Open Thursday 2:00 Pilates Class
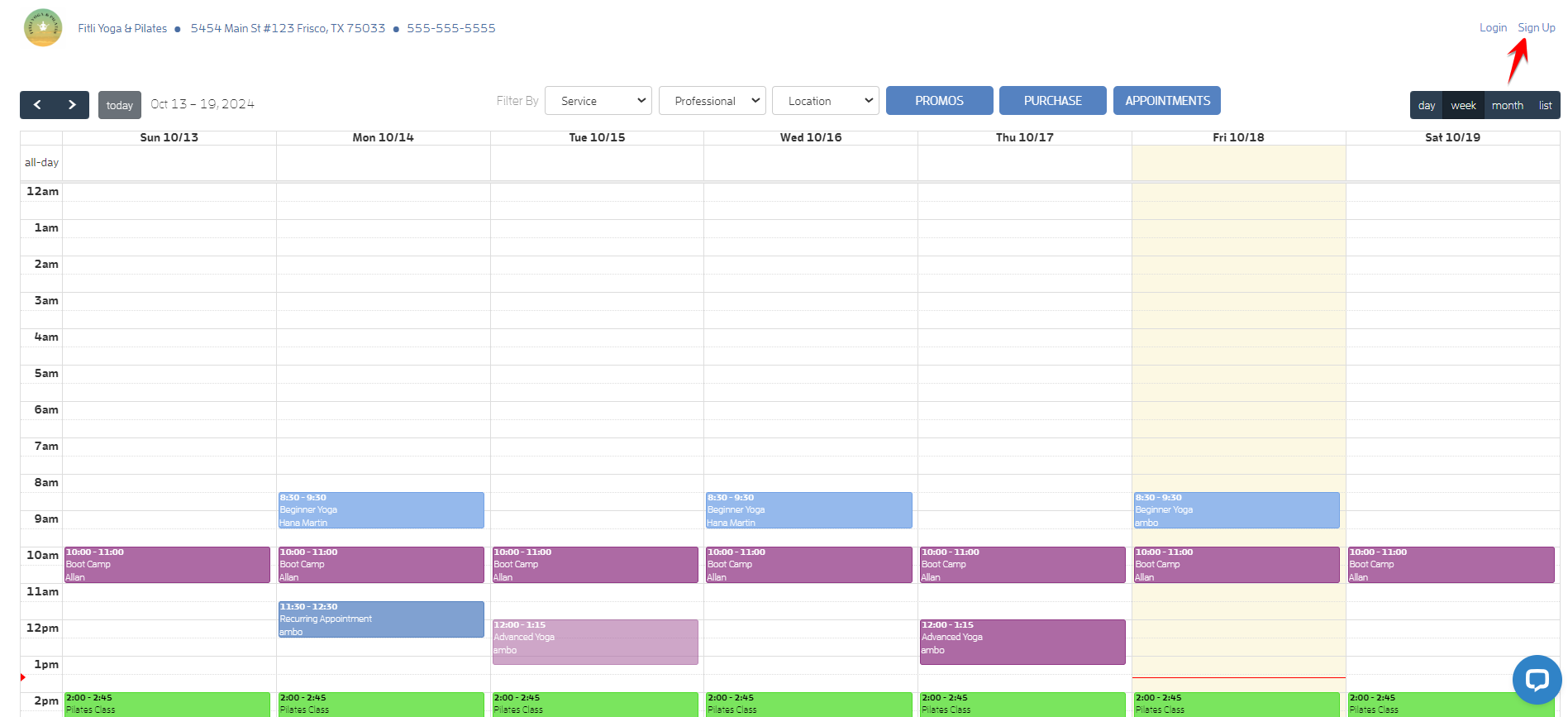 [1022, 705]
